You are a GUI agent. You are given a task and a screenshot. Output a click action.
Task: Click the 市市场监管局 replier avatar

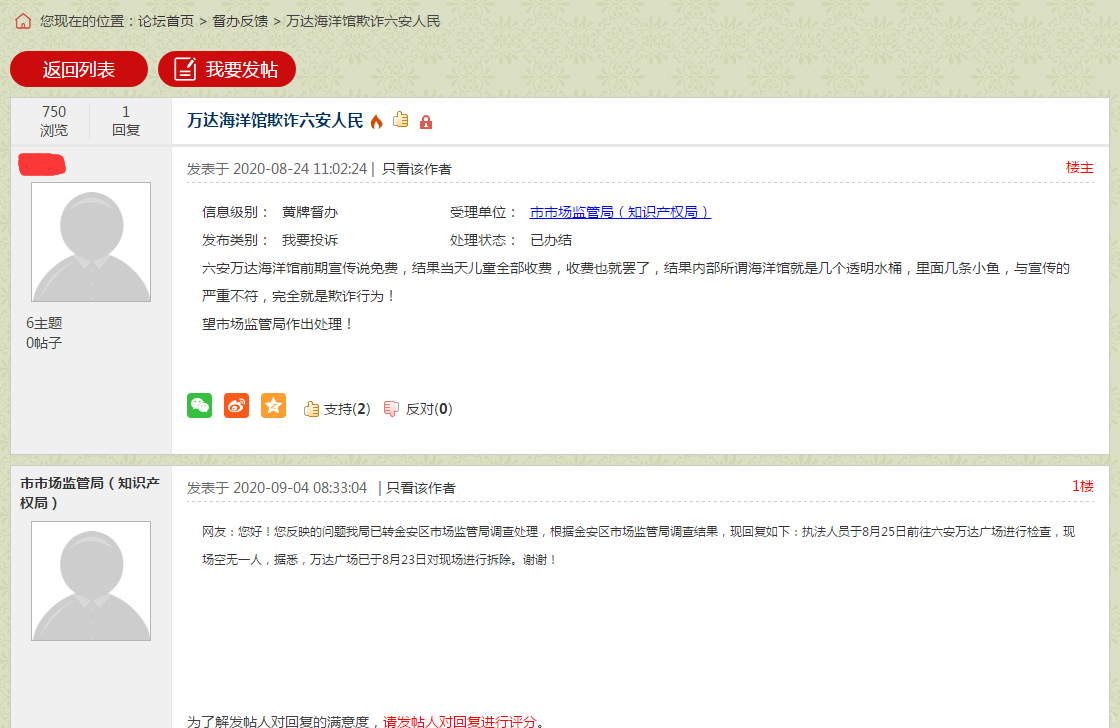(91, 581)
